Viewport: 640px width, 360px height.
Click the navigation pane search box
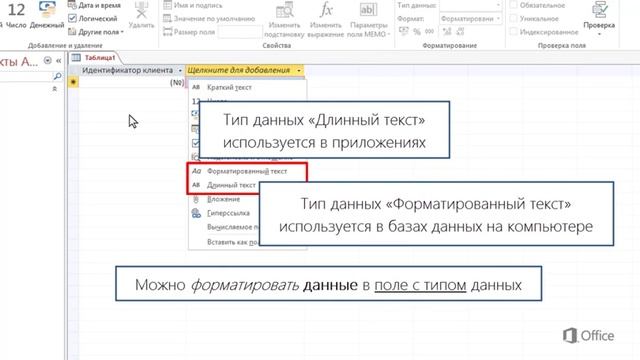pos(26,76)
